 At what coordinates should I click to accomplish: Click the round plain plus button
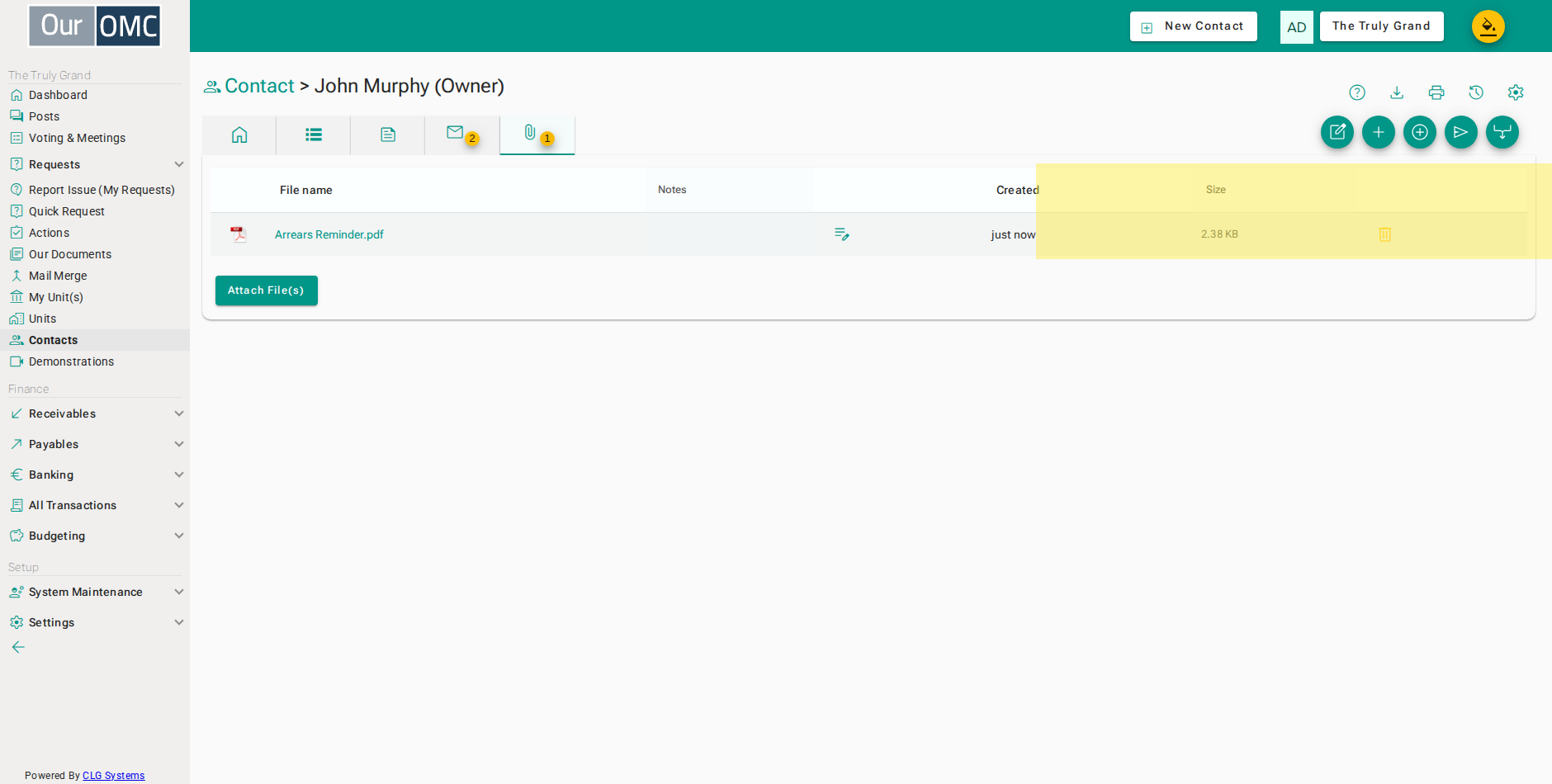click(x=1379, y=132)
